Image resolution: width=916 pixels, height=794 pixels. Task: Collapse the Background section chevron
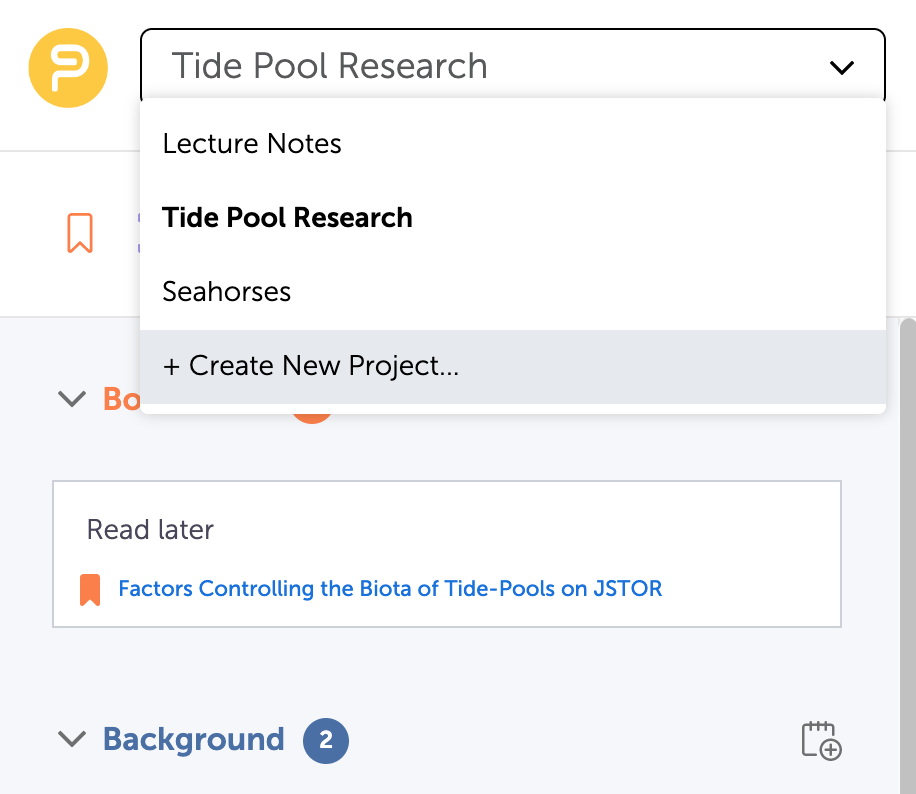click(72, 738)
